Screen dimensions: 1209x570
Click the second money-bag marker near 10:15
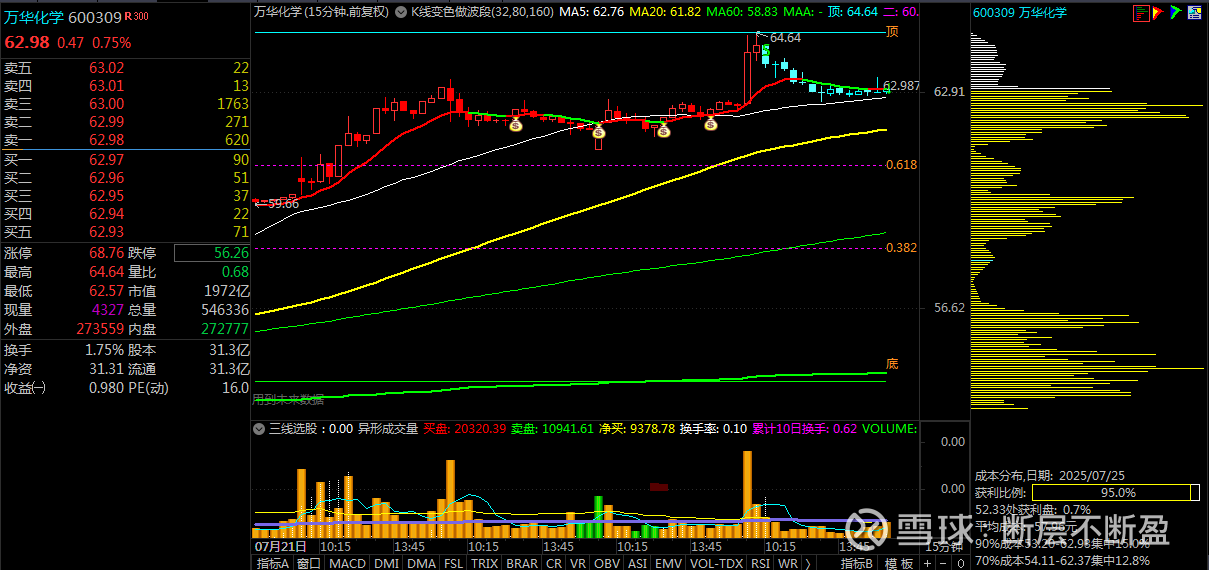tap(598, 131)
